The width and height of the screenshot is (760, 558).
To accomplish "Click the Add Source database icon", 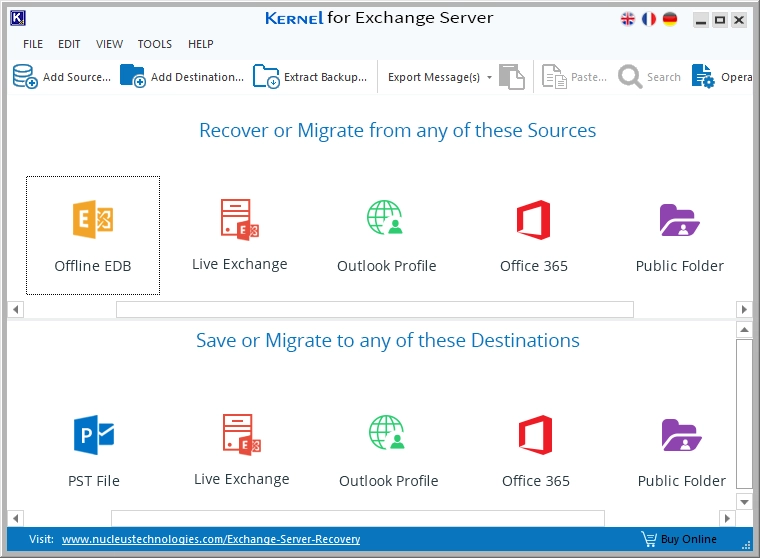I will coord(25,77).
